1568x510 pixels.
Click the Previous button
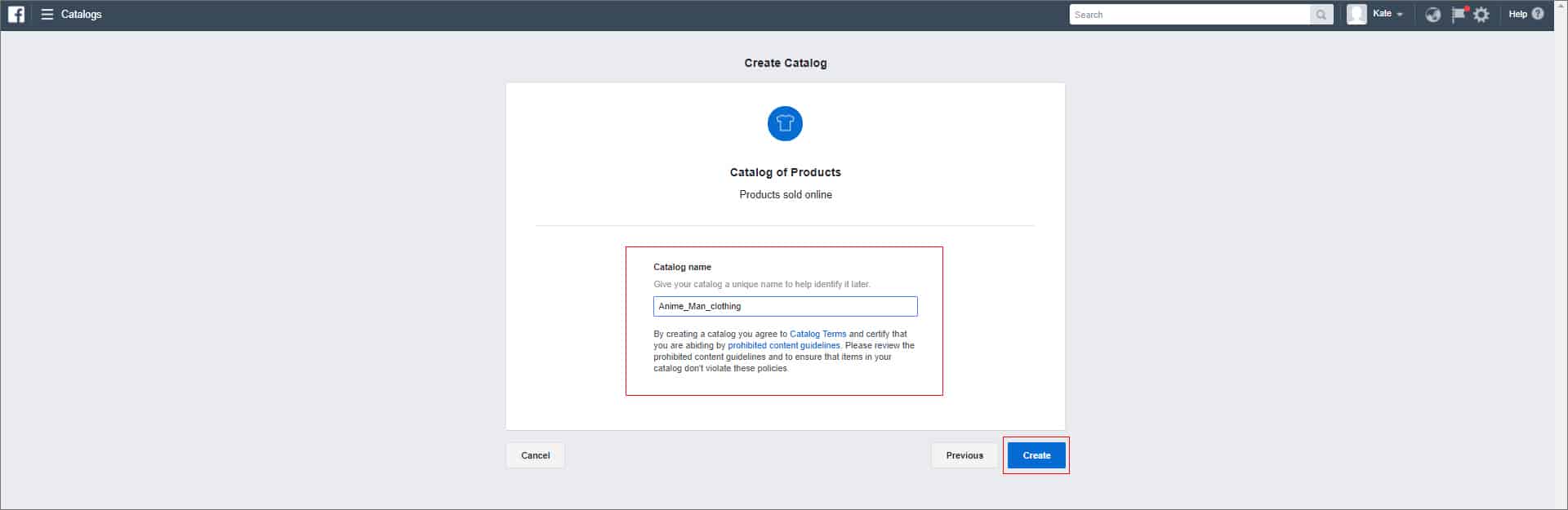point(964,455)
